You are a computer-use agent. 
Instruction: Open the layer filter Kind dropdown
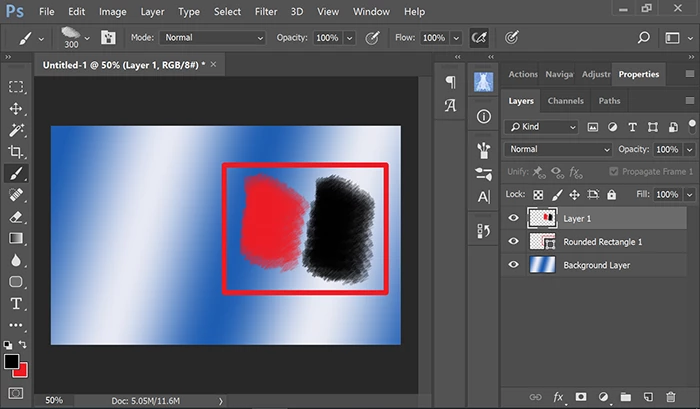coord(541,127)
